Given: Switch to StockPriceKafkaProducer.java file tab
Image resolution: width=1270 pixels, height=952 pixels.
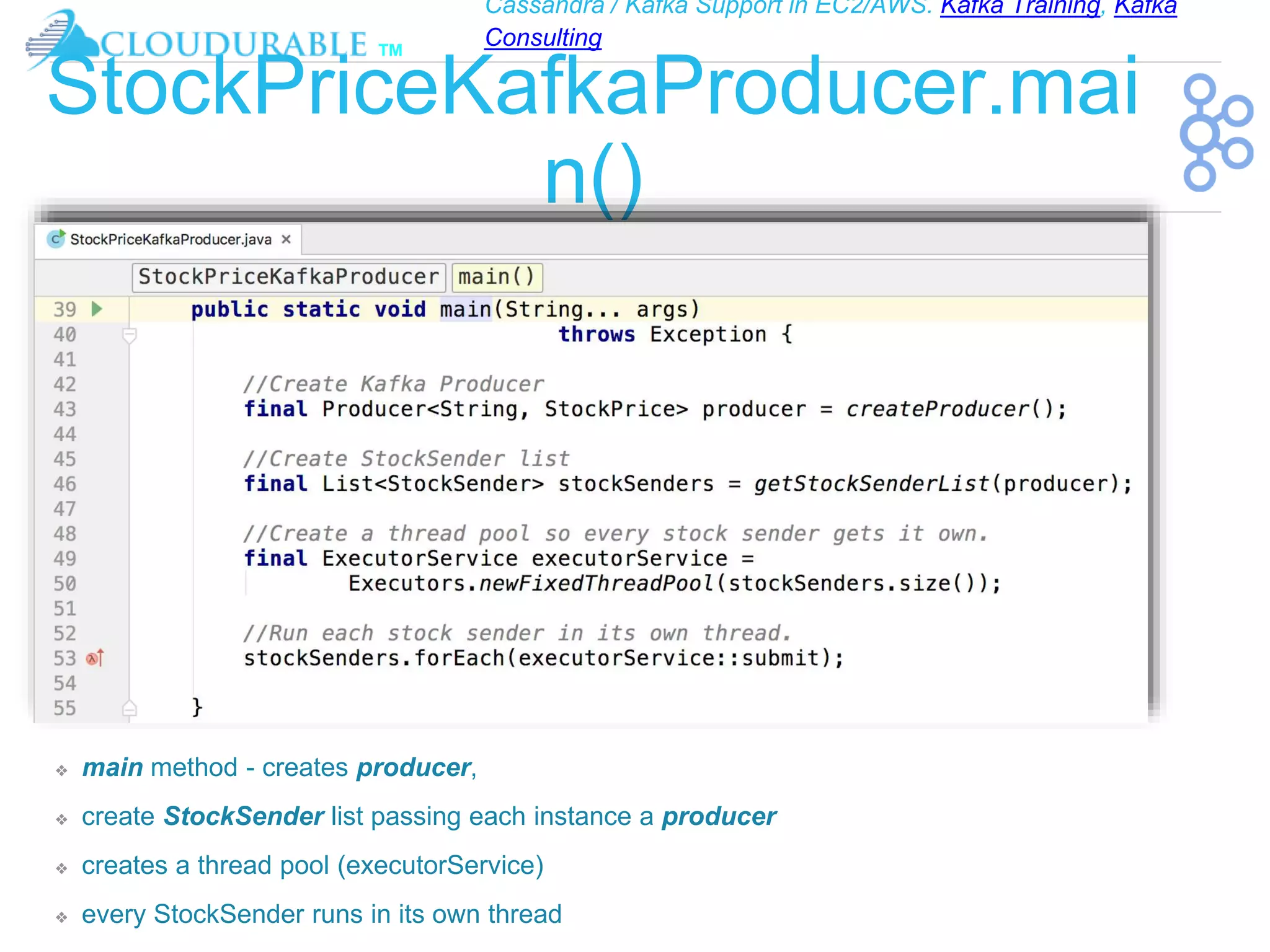Looking at the screenshot, I should (171, 239).
